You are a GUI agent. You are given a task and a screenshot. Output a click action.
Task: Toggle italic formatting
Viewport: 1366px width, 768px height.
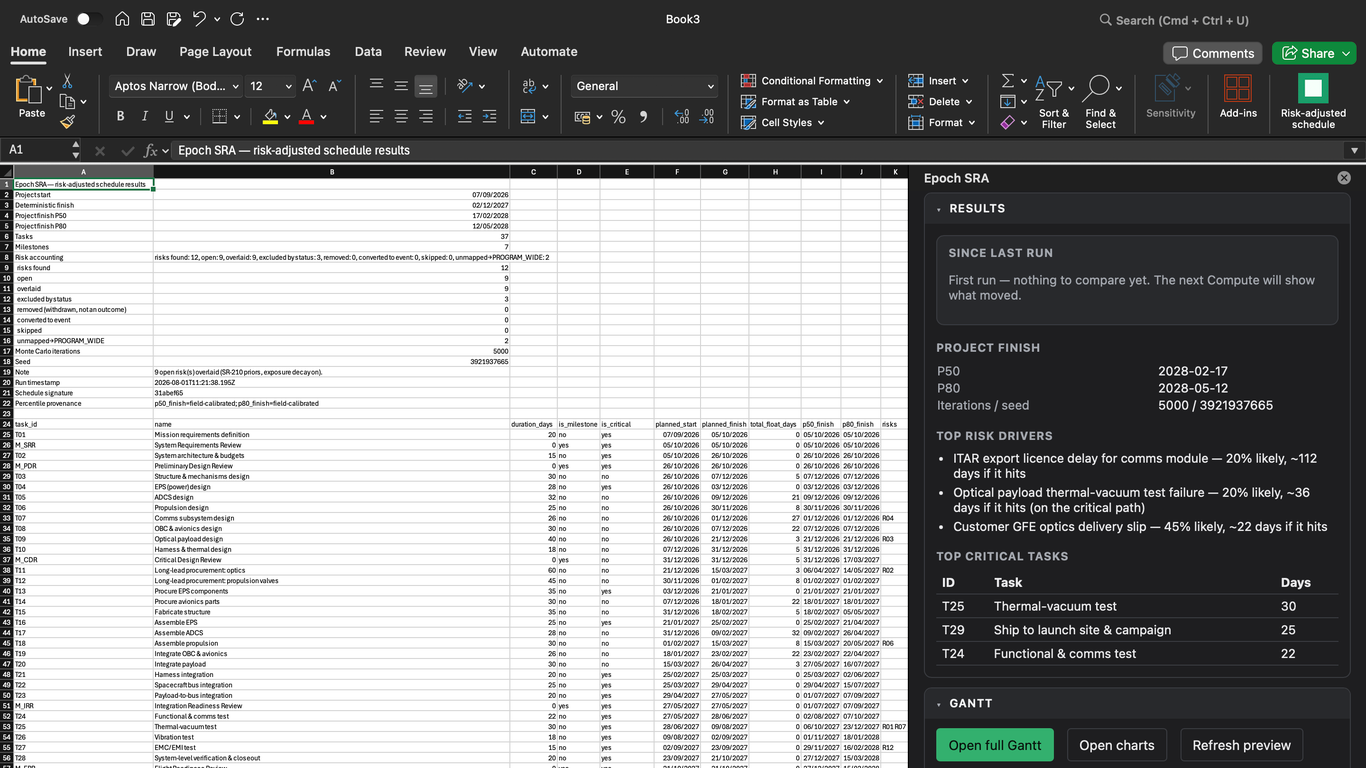145,116
